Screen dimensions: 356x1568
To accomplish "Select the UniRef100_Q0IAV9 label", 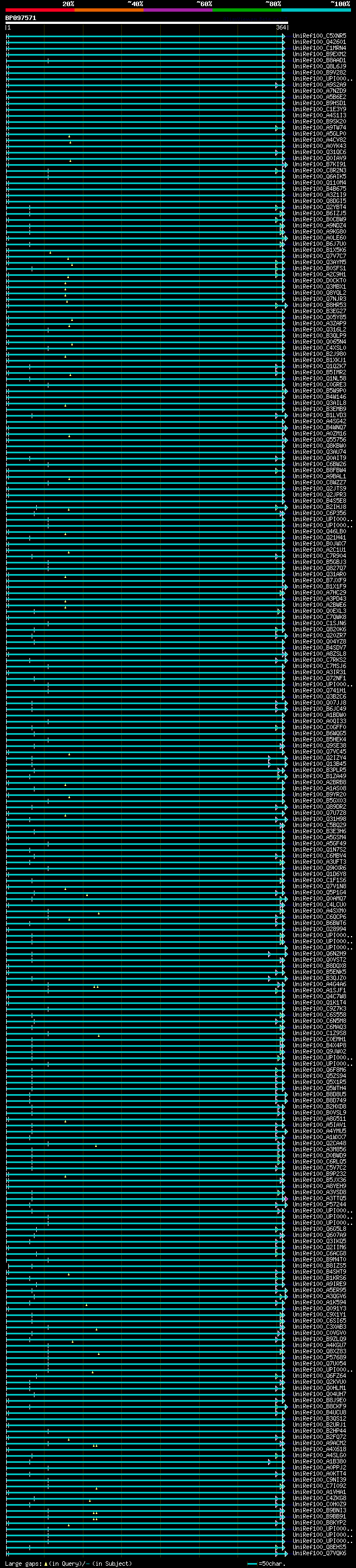I will click(319, 159).
